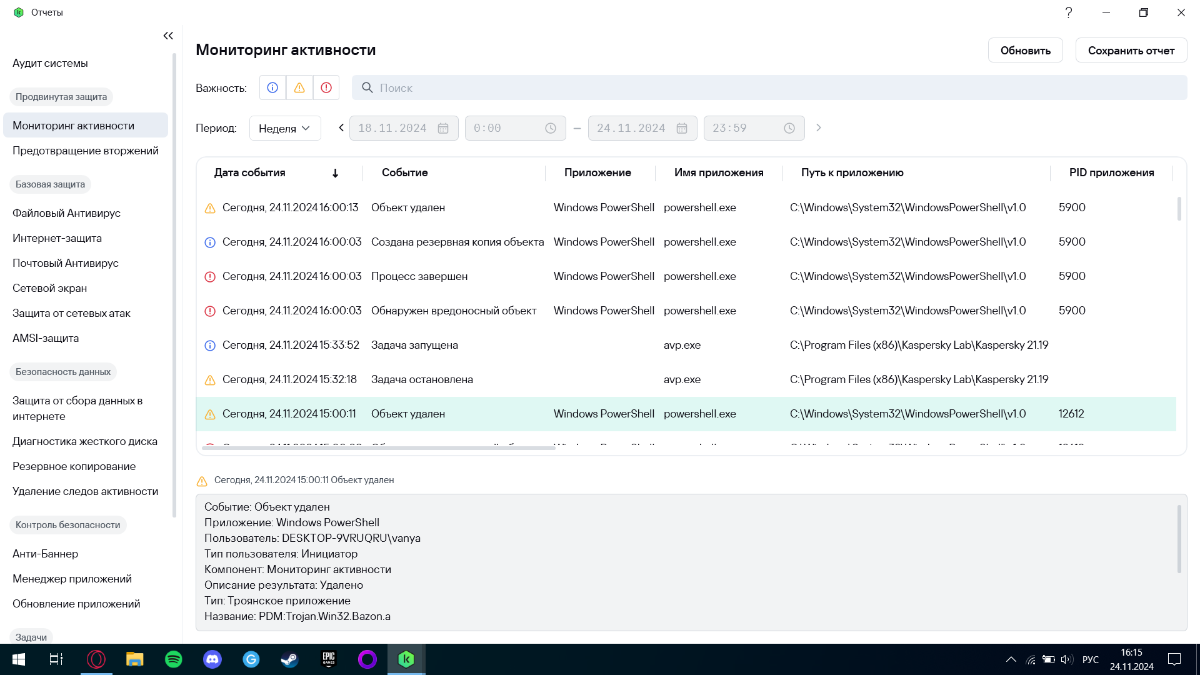The height and width of the screenshot is (675, 1200).
Task: Open the Период dropdown set to Неделя
Action: [x=284, y=128]
